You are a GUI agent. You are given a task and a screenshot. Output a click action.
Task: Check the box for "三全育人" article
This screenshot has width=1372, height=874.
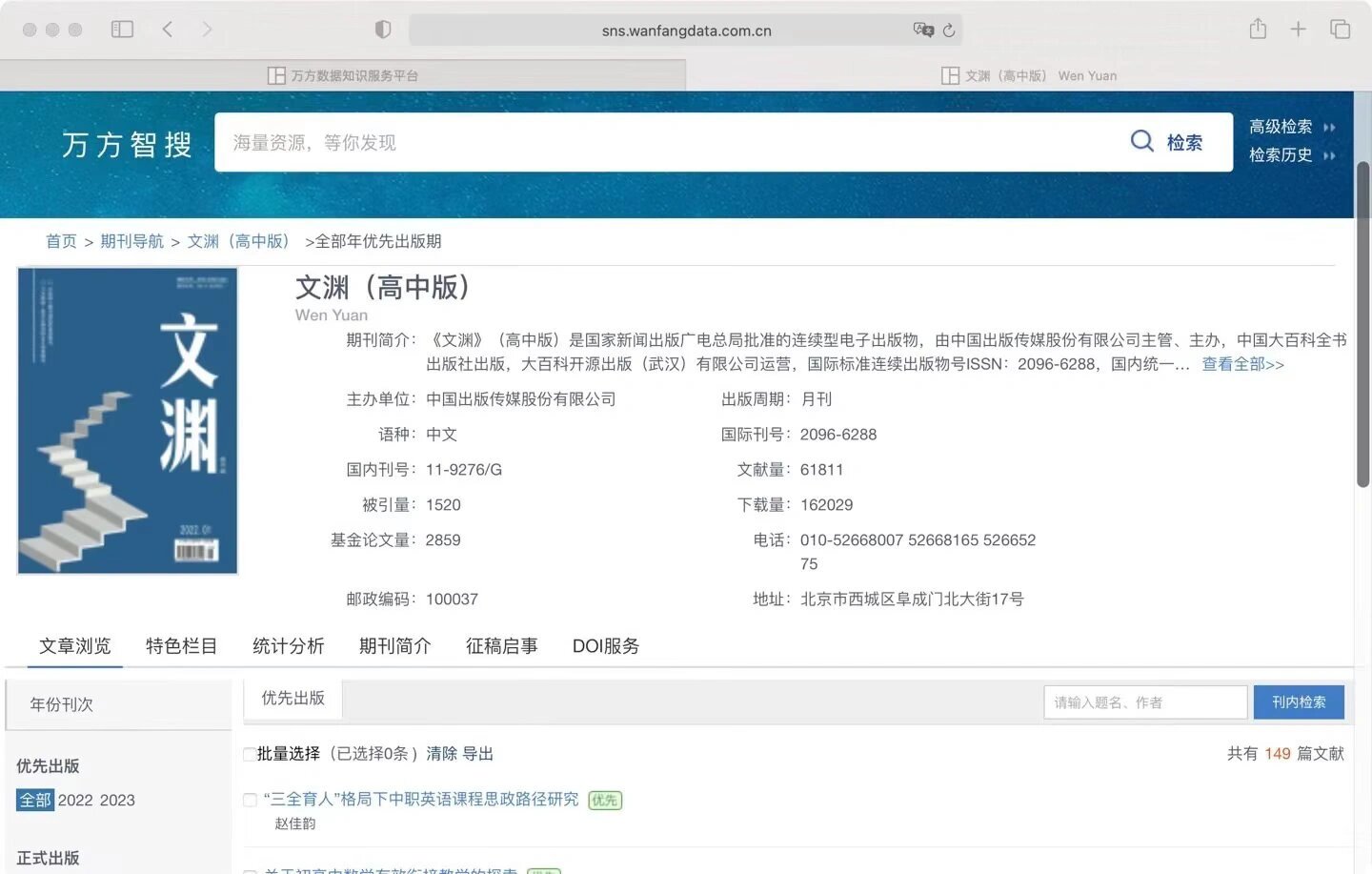point(250,800)
